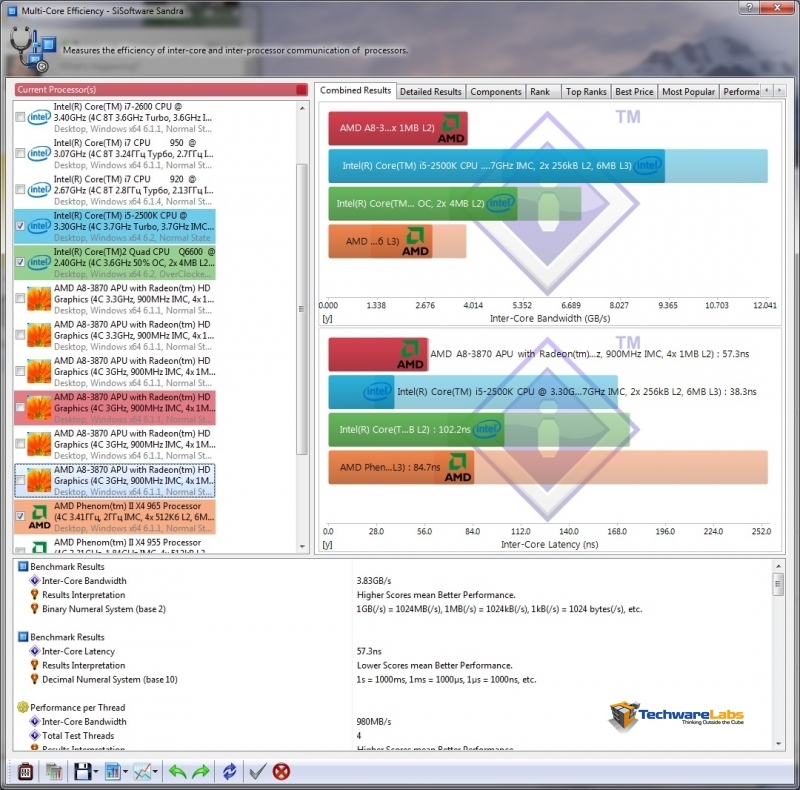Click flower icon of red-highlighted A8-3870 row
This screenshot has width=800, height=790.
[39, 408]
